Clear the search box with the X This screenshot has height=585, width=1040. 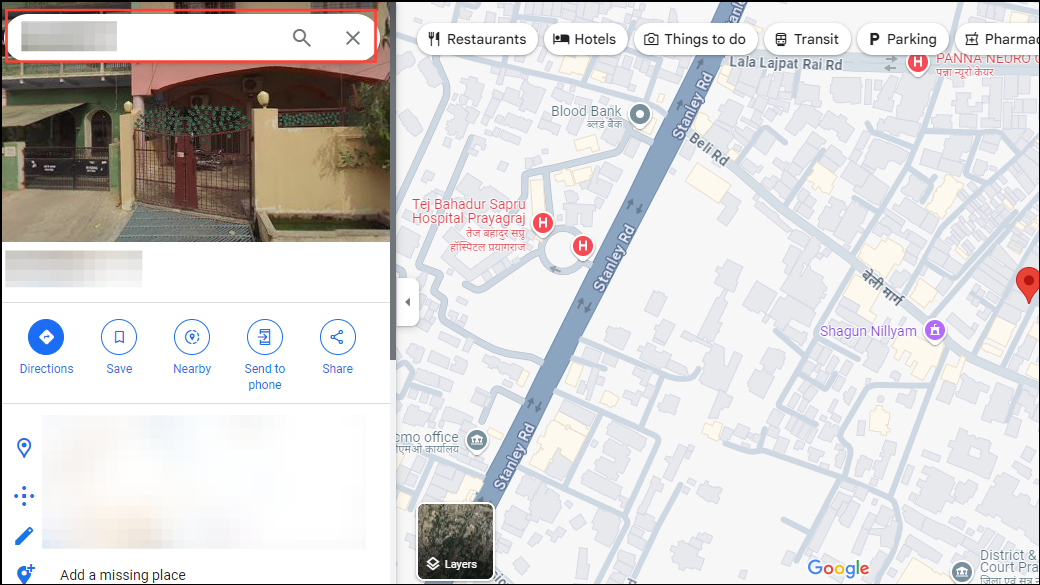[352, 37]
